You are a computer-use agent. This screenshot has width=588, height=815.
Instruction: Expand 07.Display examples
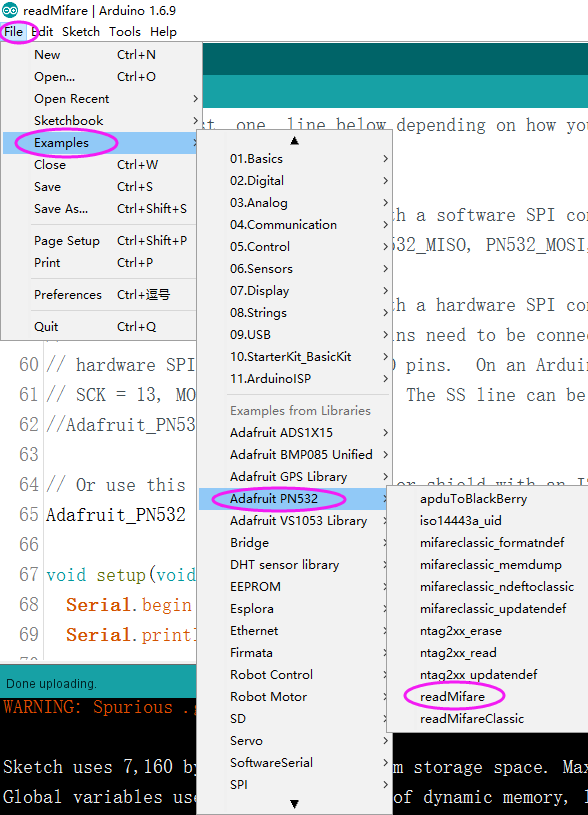click(x=294, y=291)
